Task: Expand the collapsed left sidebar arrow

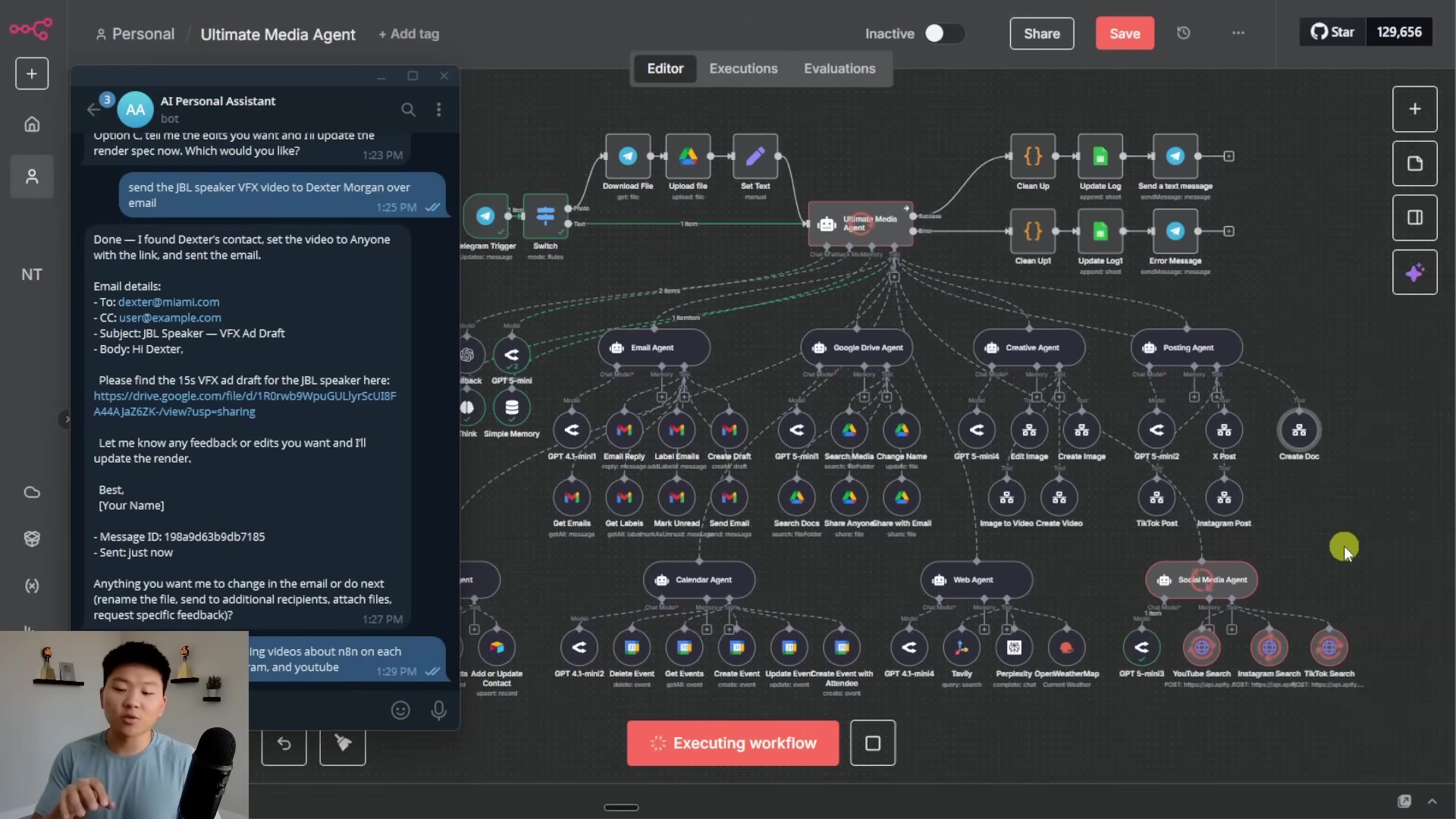Action: (67, 419)
